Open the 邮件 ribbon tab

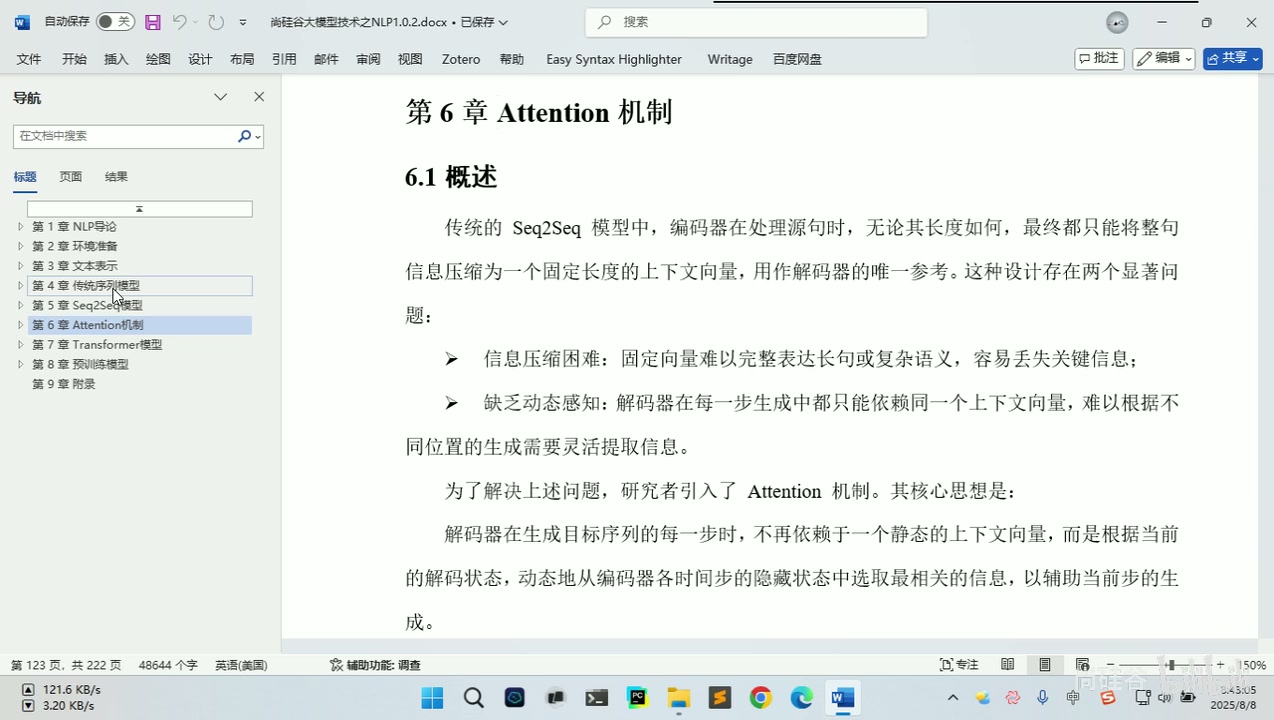pyautogui.click(x=326, y=59)
